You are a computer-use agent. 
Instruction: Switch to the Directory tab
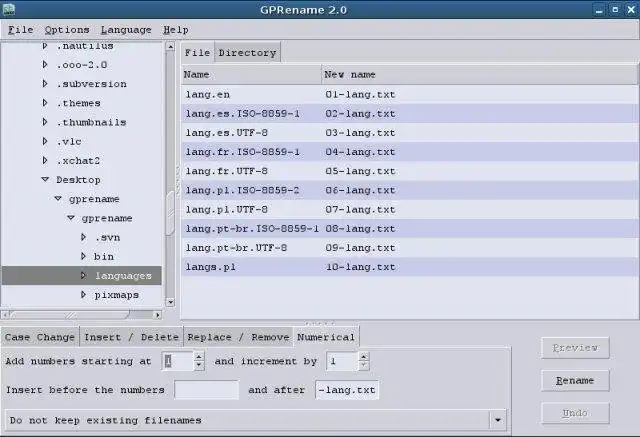click(247, 53)
